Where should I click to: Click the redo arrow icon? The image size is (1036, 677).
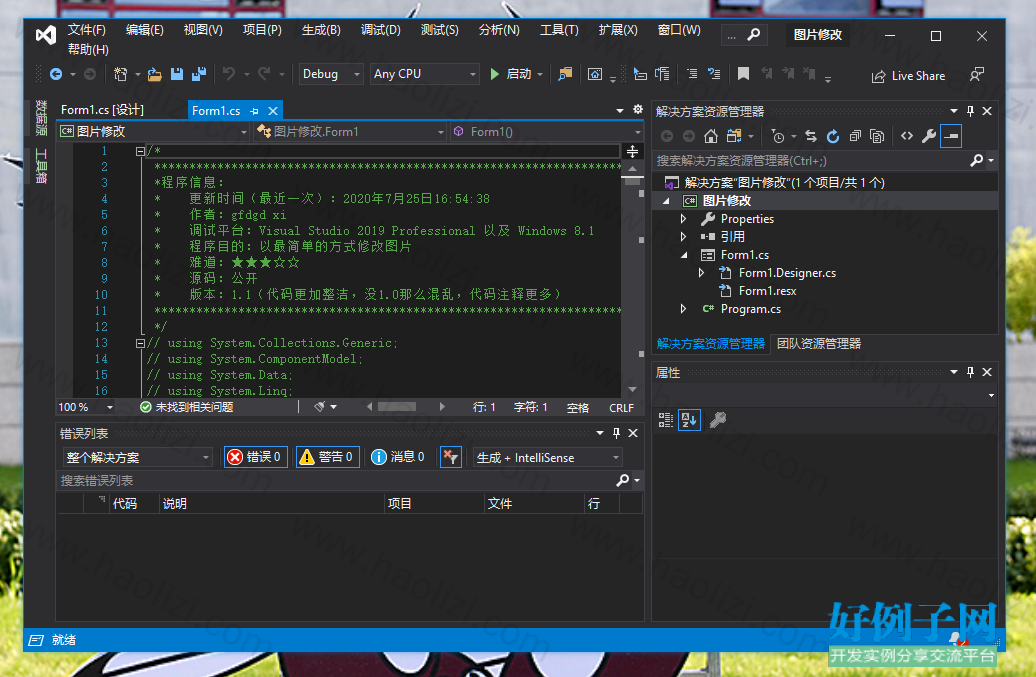click(x=264, y=74)
